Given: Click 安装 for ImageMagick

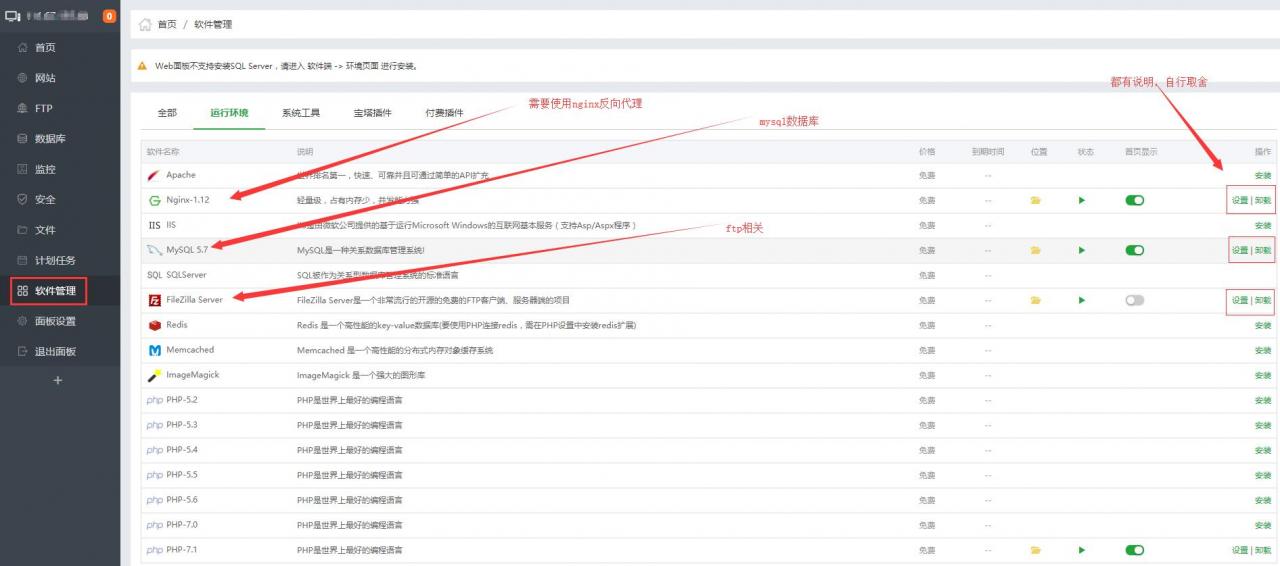Looking at the screenshot, I should (1263, 375).
